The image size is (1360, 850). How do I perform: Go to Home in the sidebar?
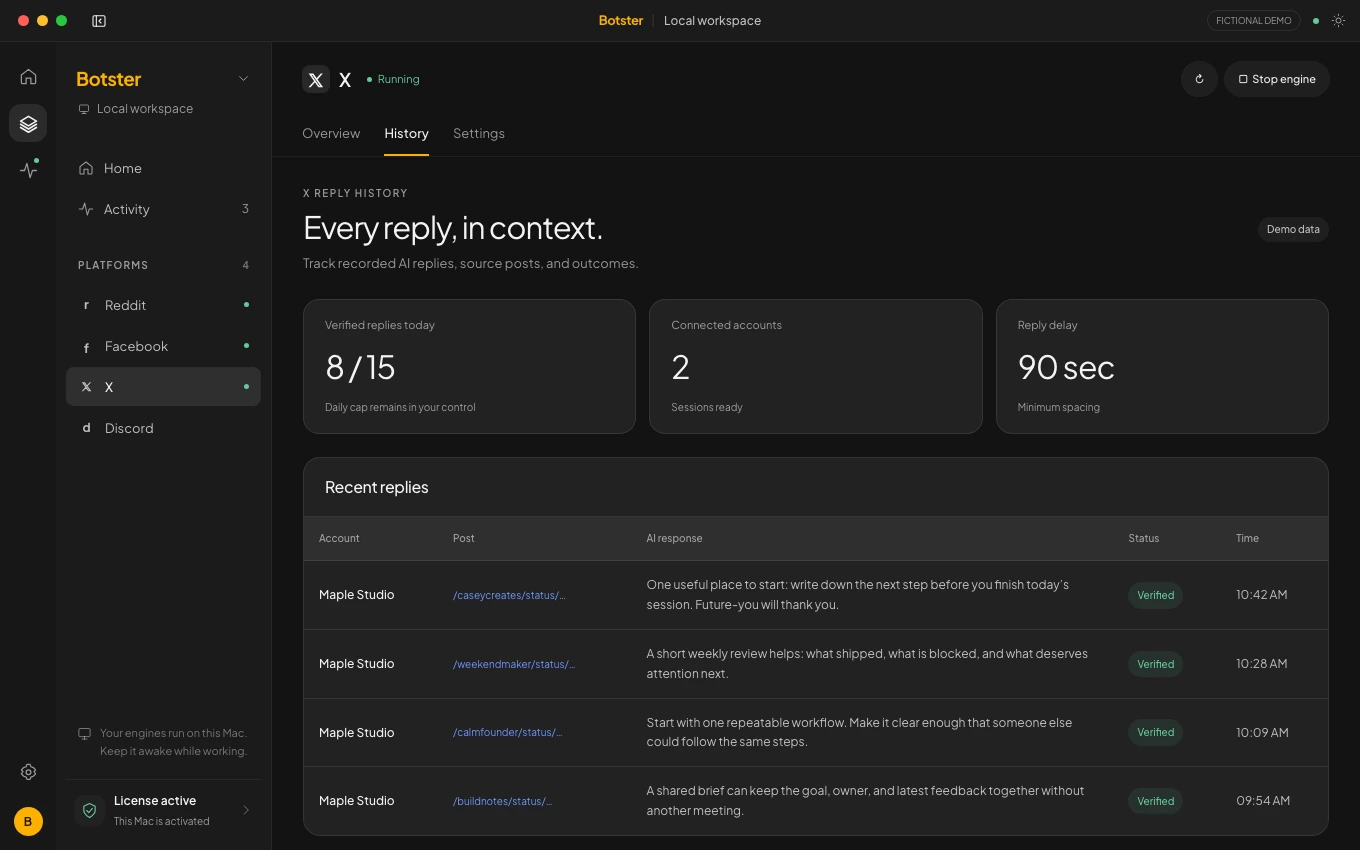(163, 168)
